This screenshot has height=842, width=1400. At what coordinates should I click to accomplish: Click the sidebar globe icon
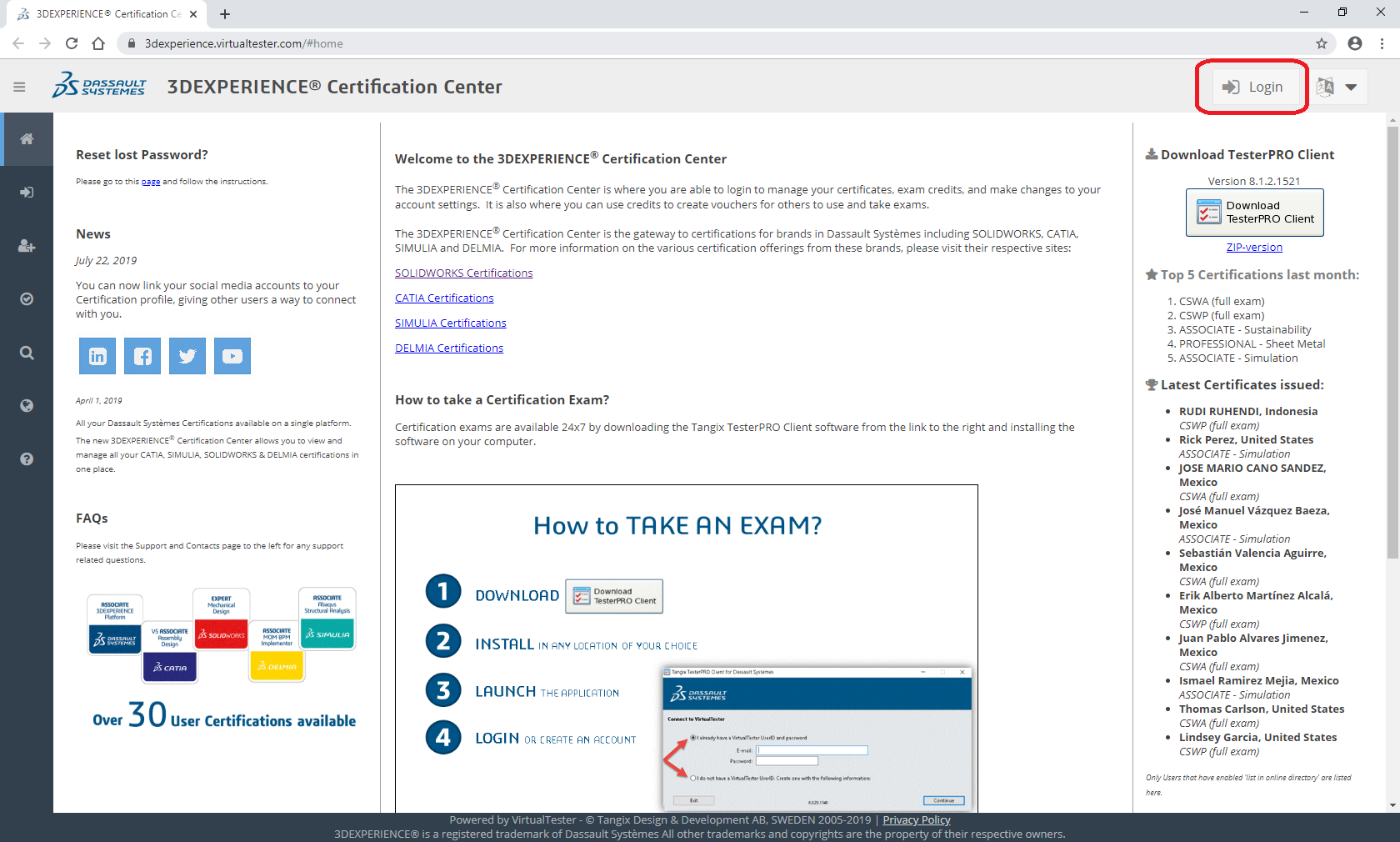click(27, 406)
